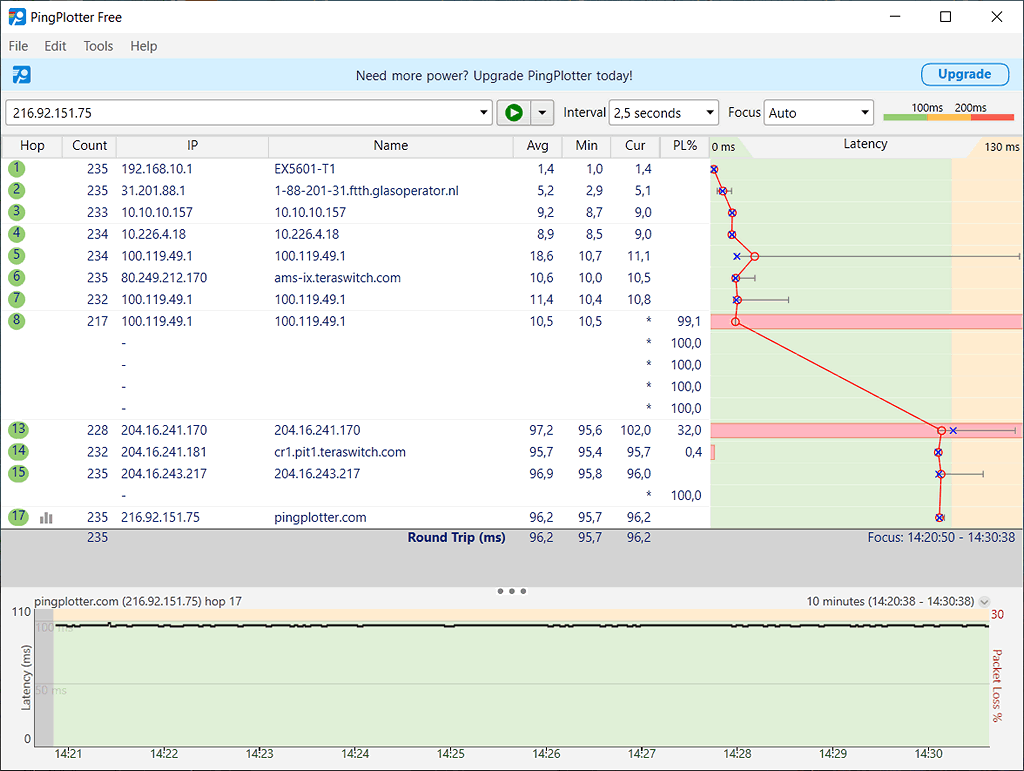Click the Cur column header
Image resolution: width=1024 pixels, height=771 pixels.
[x=635, y=146]
